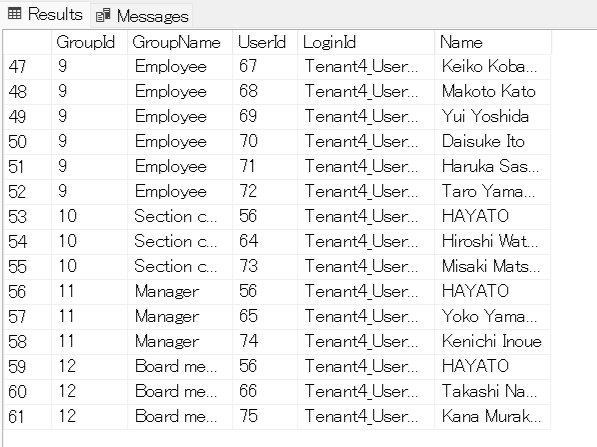Select the GroupId column header
Image resolution: width=597 pixels, height=447 pixels.
tap(89, 42)
